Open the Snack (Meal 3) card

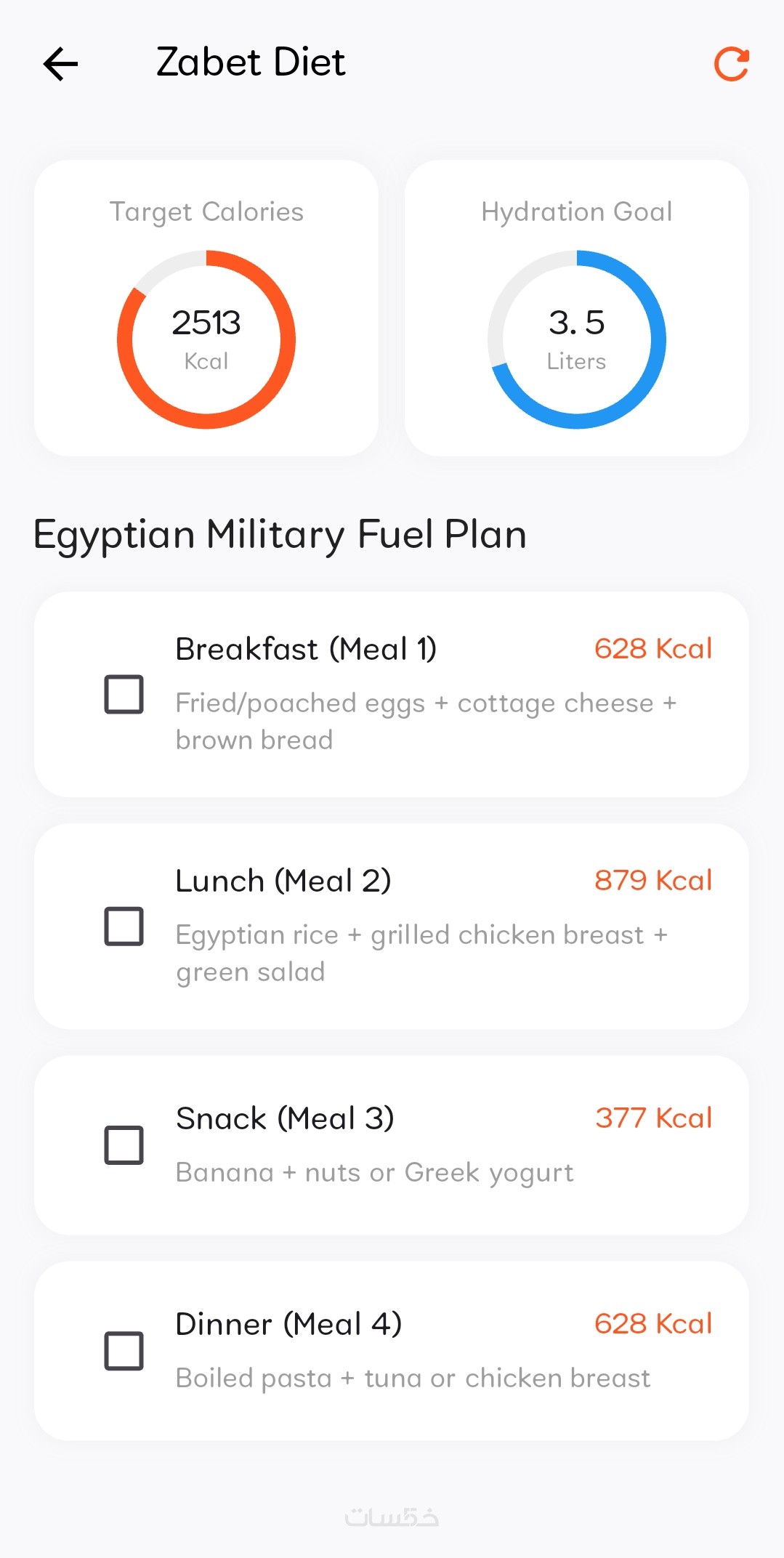tap(392, 1145)
